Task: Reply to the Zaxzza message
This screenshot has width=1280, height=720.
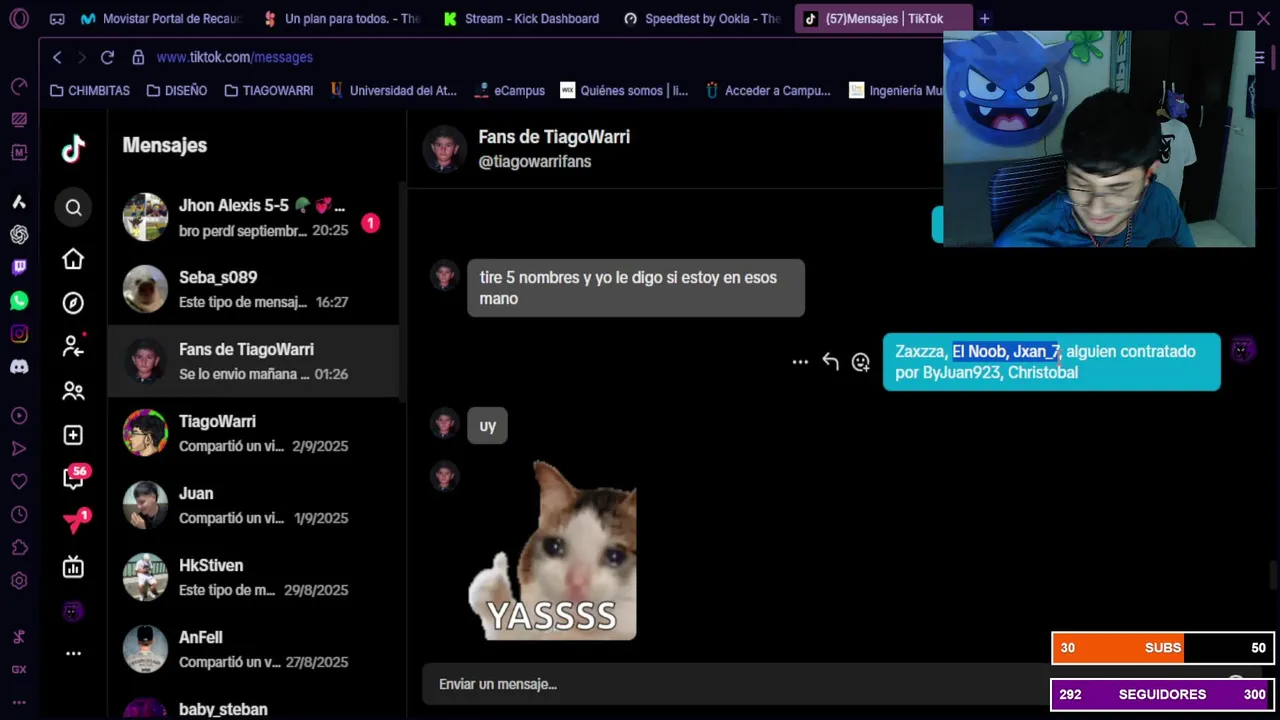Action: pos(830,362)
